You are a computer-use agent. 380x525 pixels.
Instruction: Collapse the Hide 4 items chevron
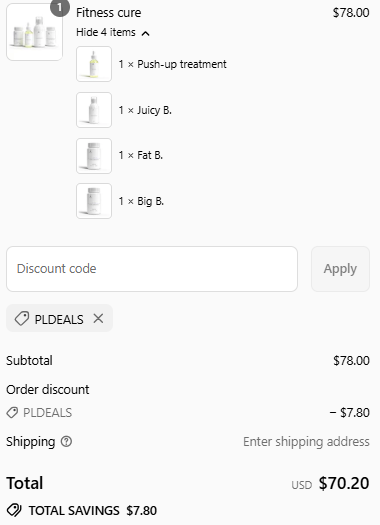point(146,33)
